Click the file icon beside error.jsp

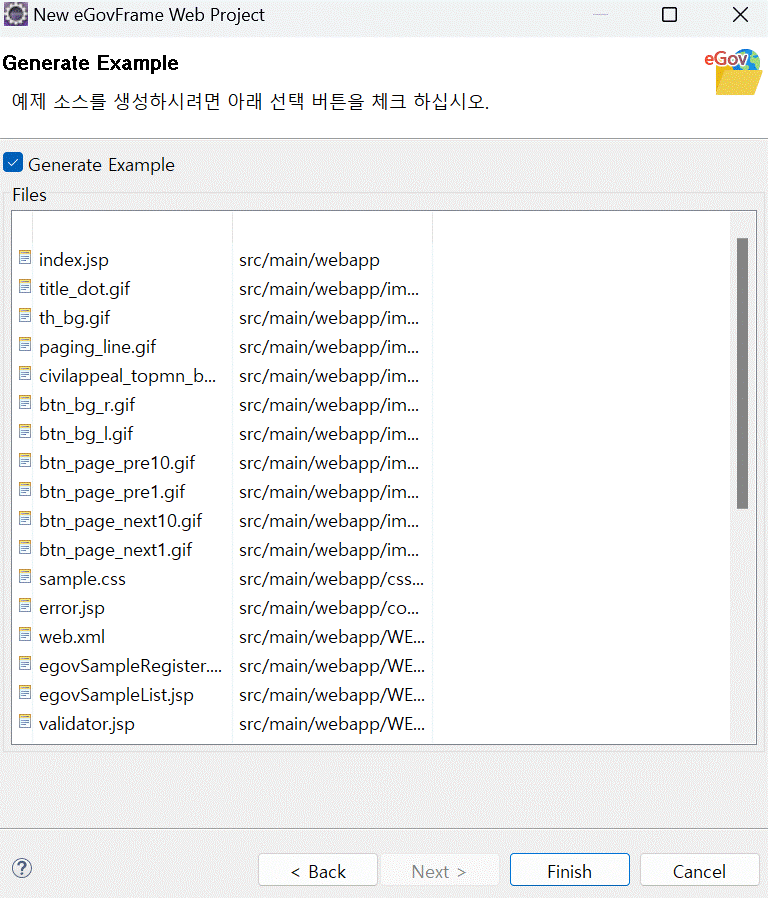[25, 606]
